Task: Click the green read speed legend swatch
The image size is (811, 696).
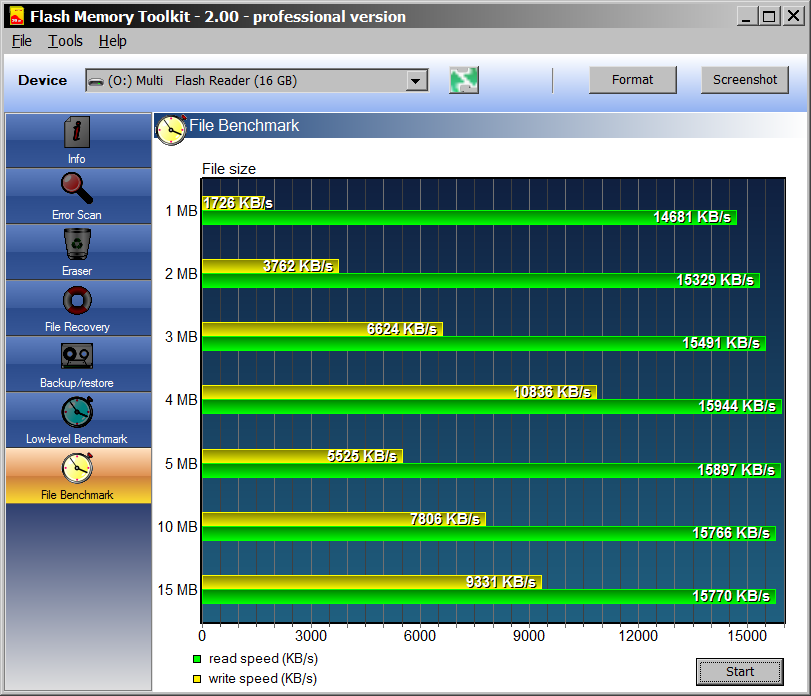Action: (x=197, y=659)
